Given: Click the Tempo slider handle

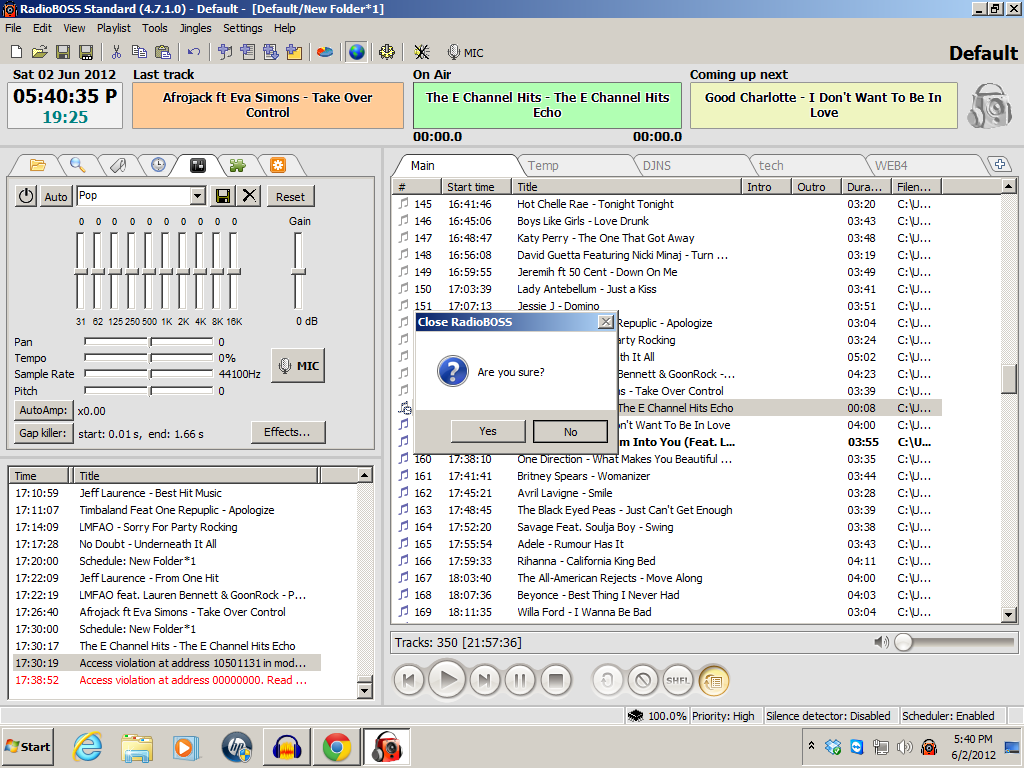Looking at the screenshot, I should pyautogui.click(x=150, y=358).
